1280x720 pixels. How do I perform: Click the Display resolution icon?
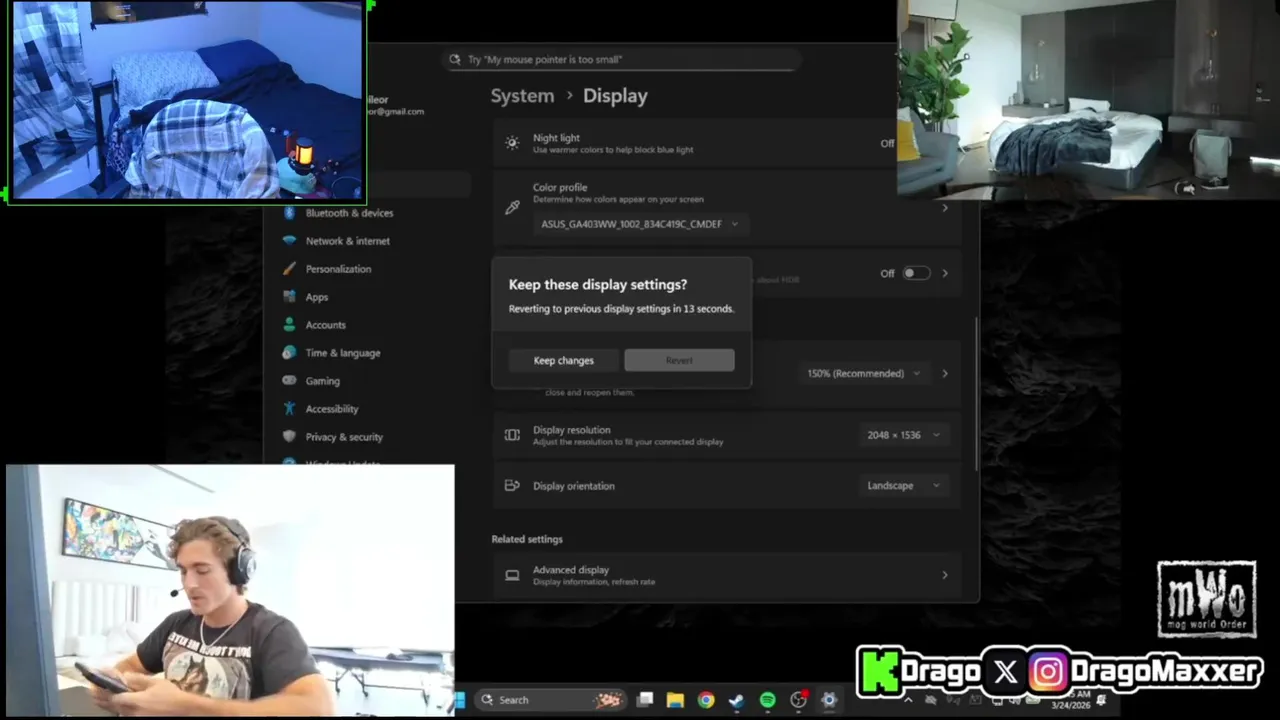coord(512,435)
